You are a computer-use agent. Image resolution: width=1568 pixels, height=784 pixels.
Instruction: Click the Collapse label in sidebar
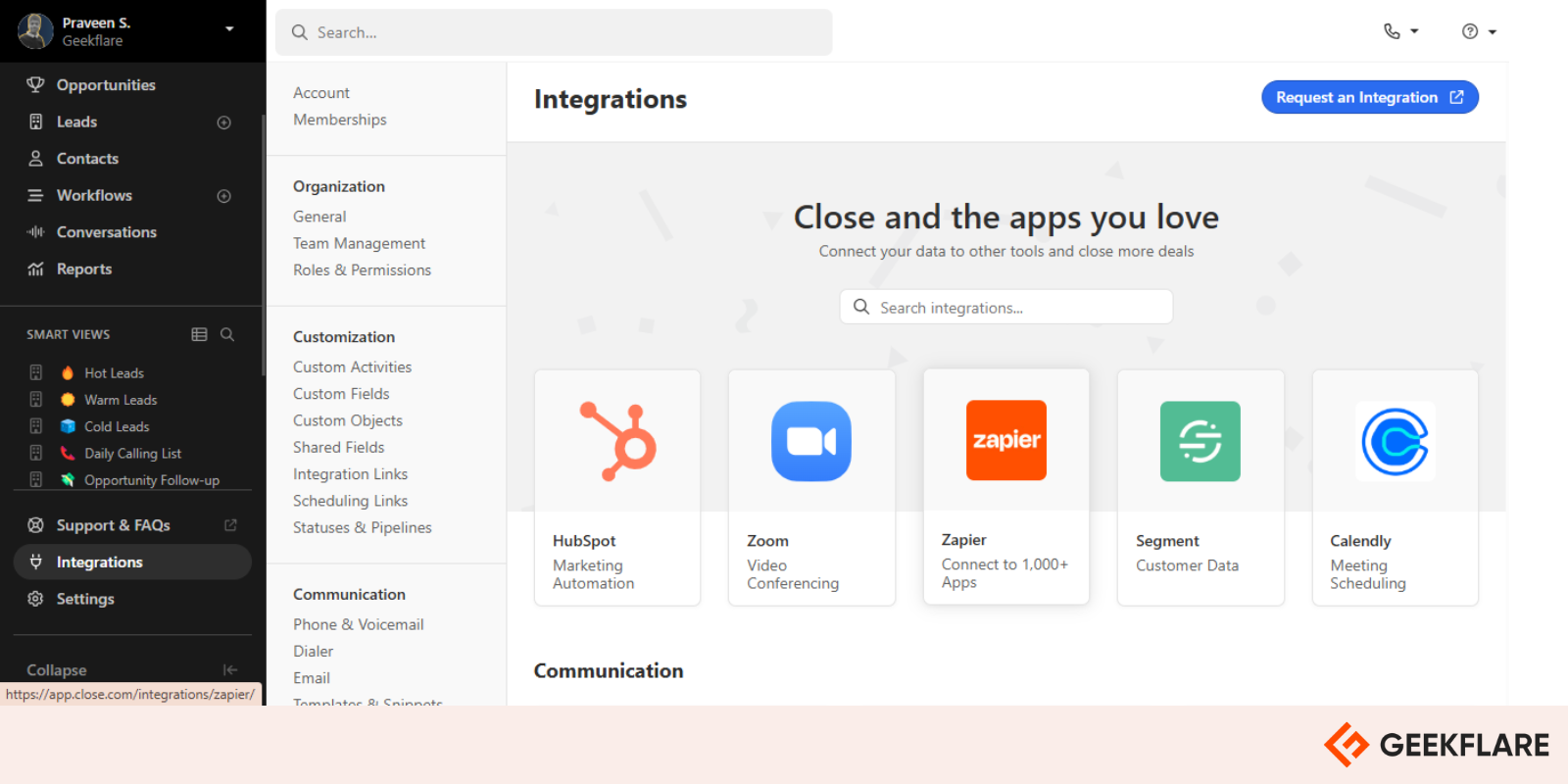(57, 670)
